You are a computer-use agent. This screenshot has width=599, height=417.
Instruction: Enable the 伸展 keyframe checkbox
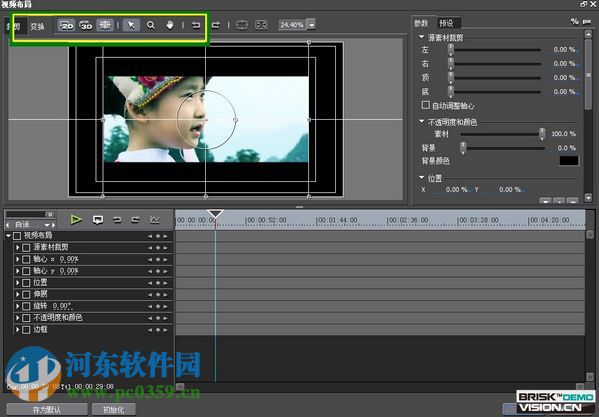(x=26, y=294)
